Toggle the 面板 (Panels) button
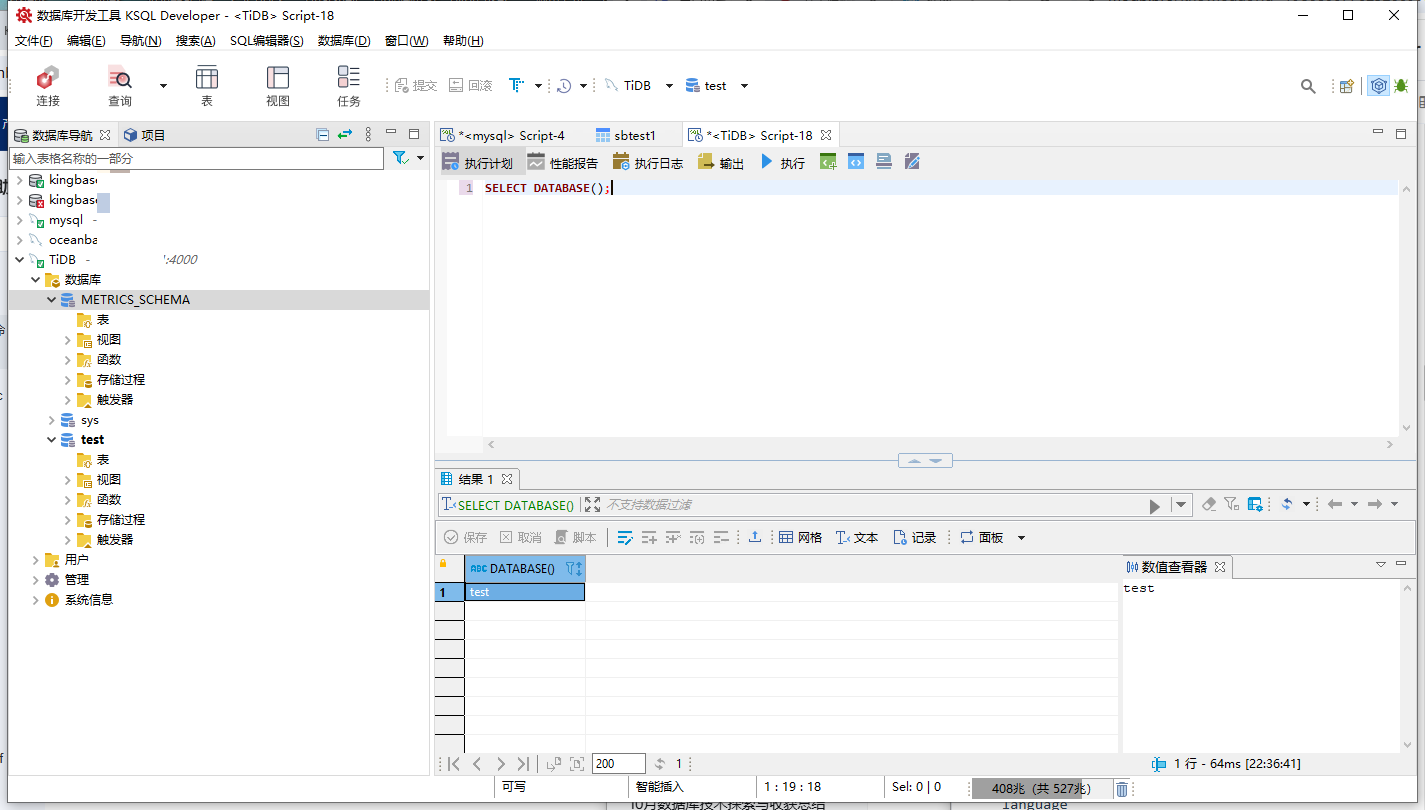The height and width of the screenshot is (810, 1425). pyautogui.click(x=982, y=538)
